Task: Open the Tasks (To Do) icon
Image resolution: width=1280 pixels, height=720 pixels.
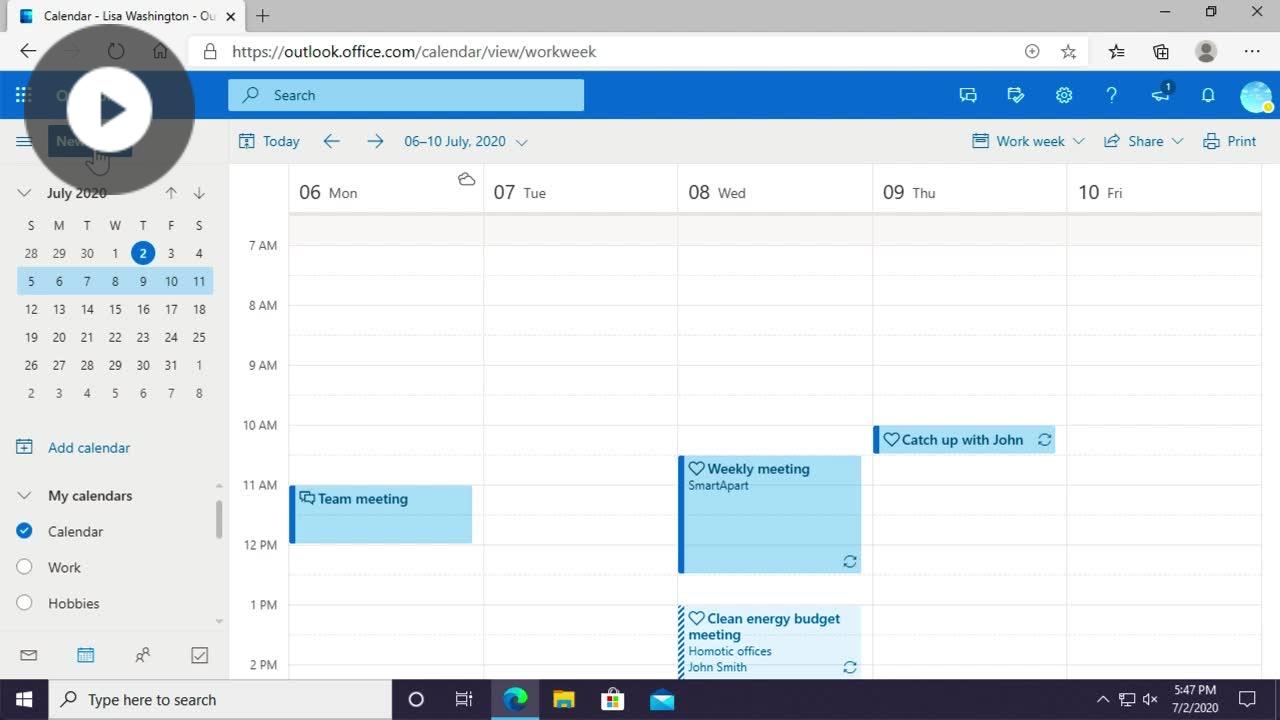Action: click(199, 655)
